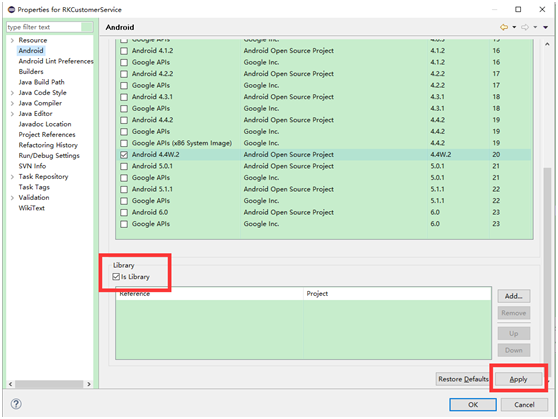Expand the Validation node
Viewport: 558px width, 419px height.
click(x=12, y=198)
